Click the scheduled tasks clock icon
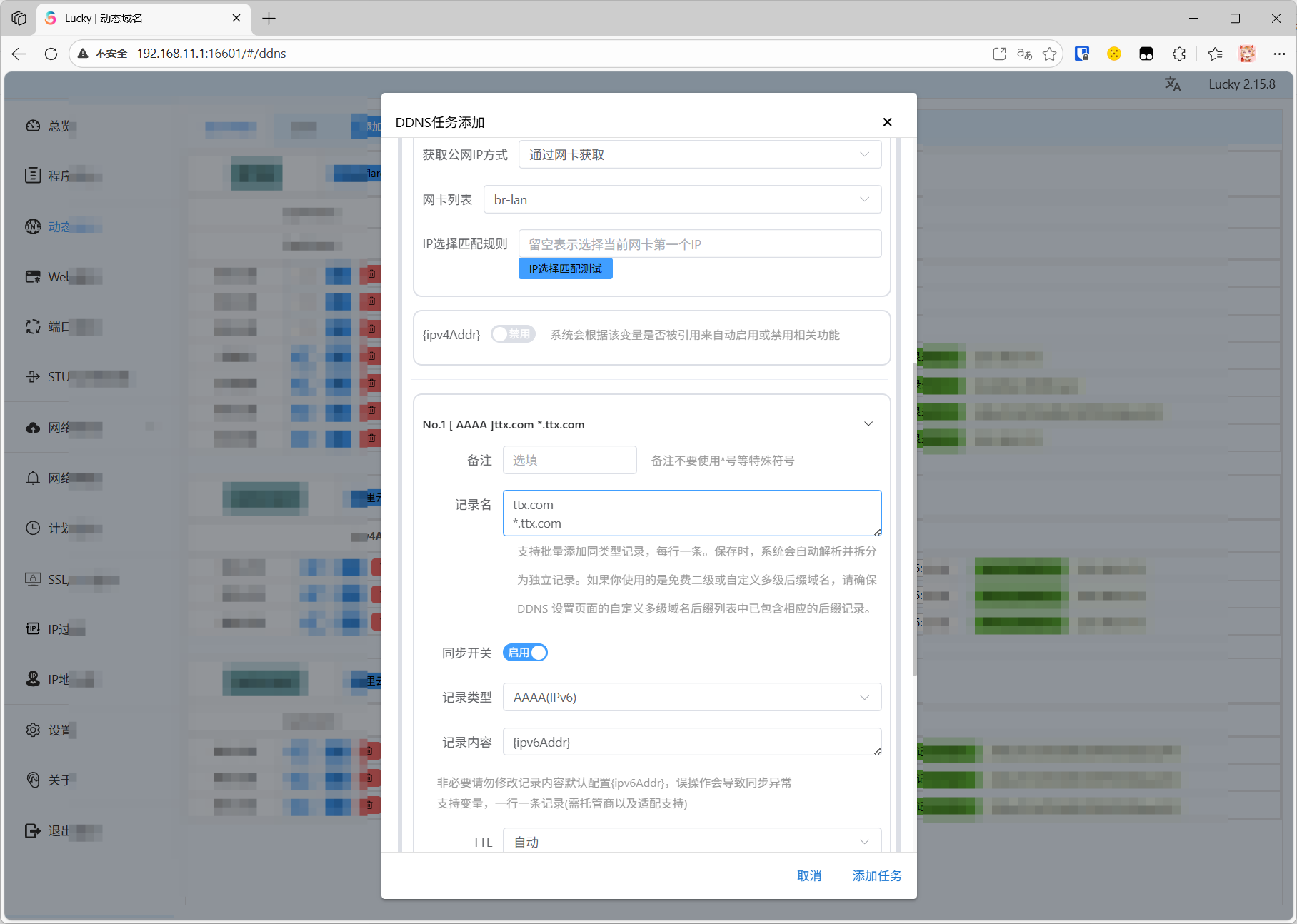The height and width of the screenshot is (924, 1297). [x=33, y=528]
